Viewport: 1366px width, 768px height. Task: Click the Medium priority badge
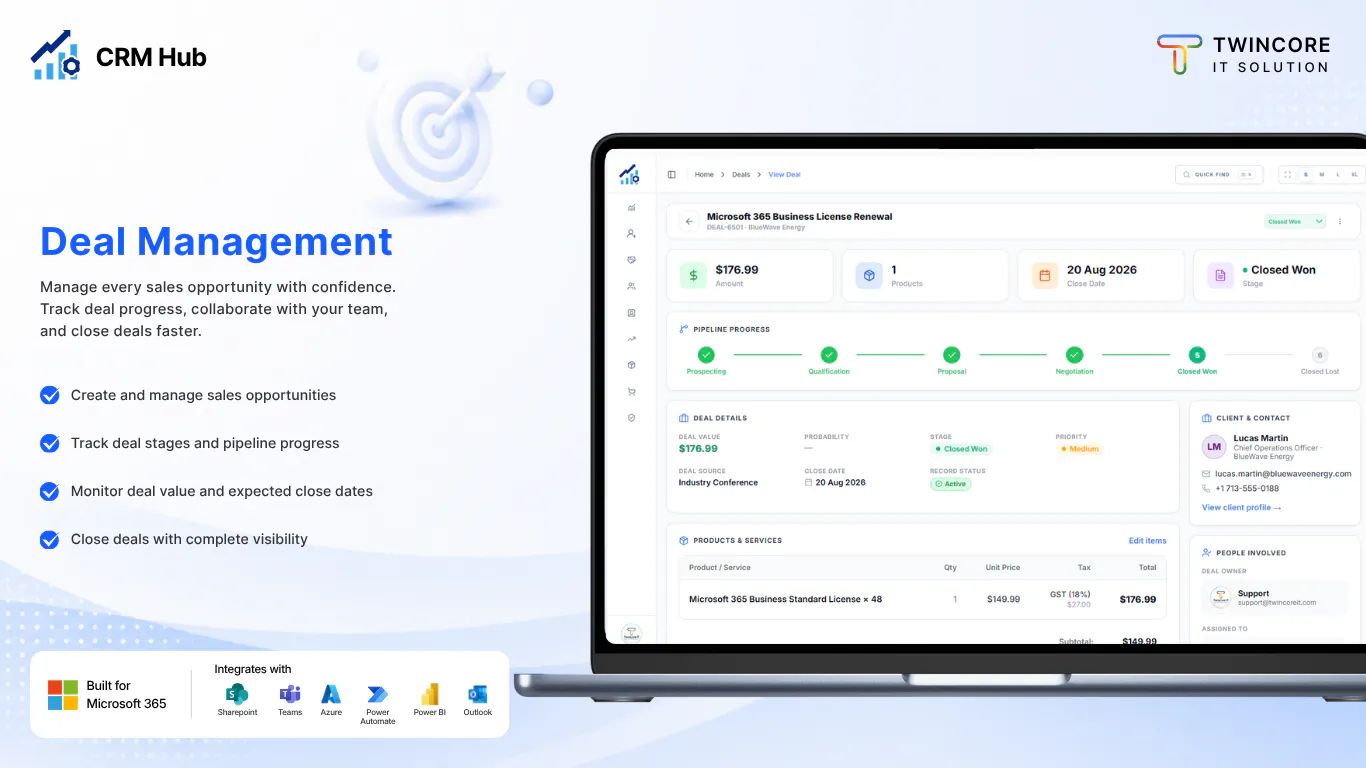click(1079, 449)
